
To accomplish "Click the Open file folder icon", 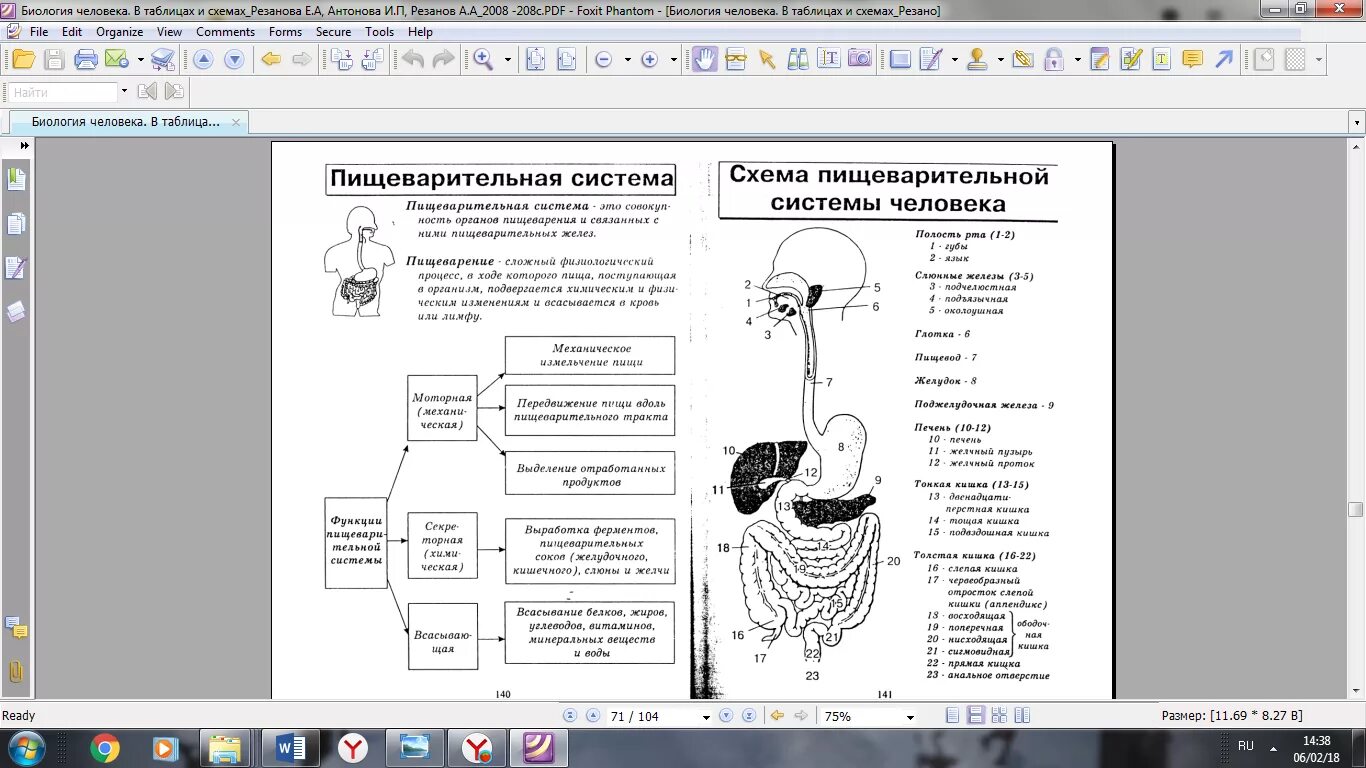I will click(x=22, y=59).
